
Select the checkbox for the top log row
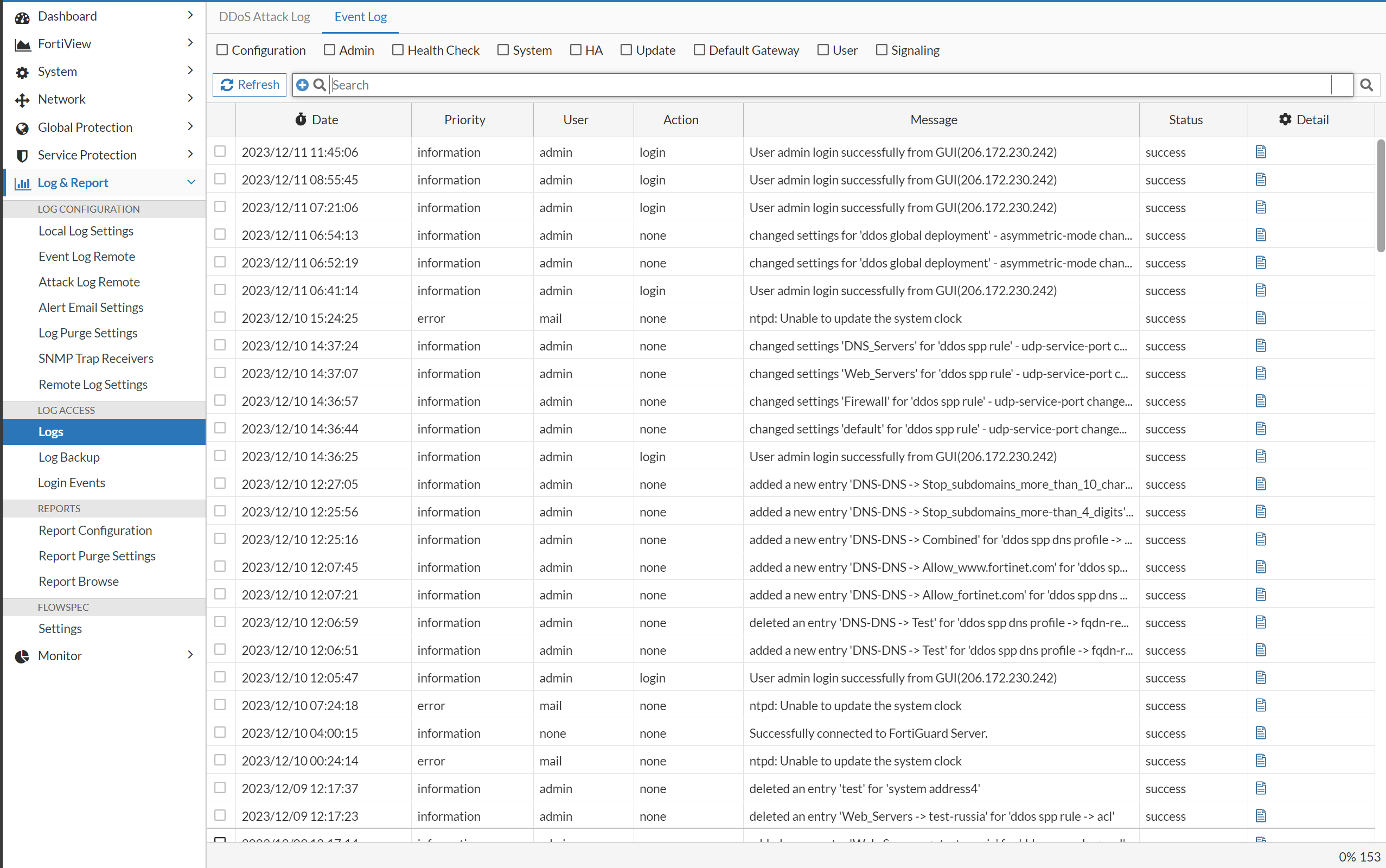point(220,151)
